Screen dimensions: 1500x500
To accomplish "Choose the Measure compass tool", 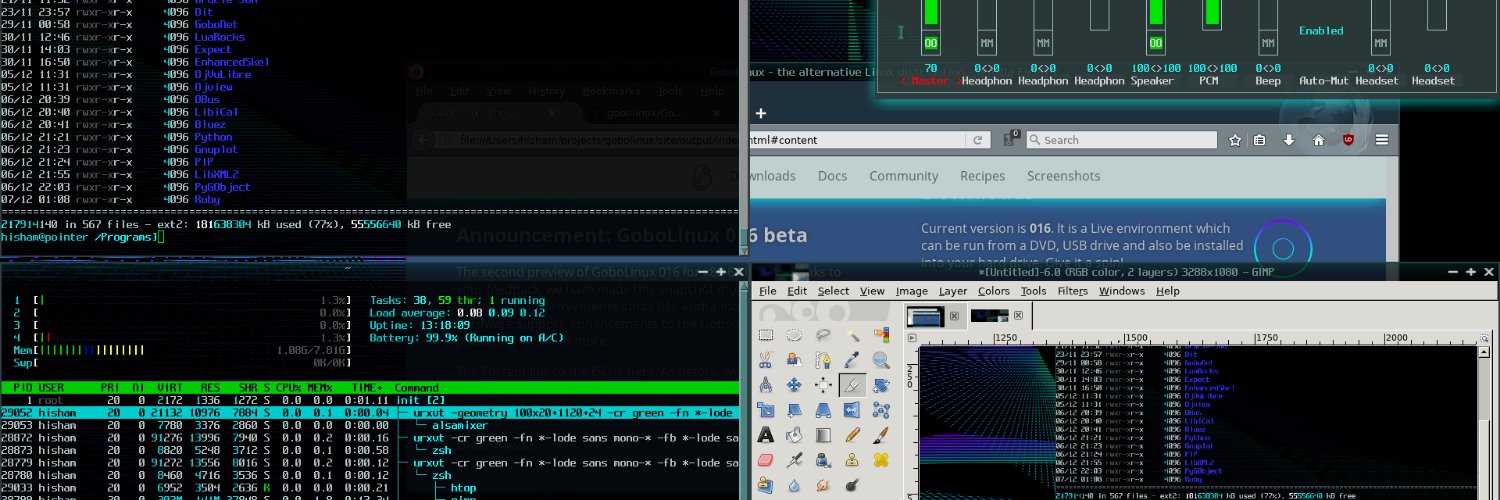I will [x=765, y=385].
